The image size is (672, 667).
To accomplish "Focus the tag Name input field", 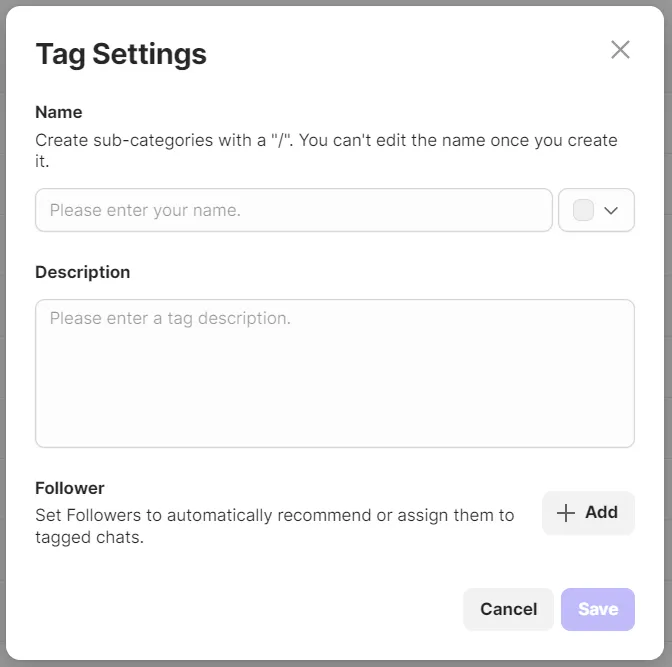I will pyautogui.click(x=293, y=210).
